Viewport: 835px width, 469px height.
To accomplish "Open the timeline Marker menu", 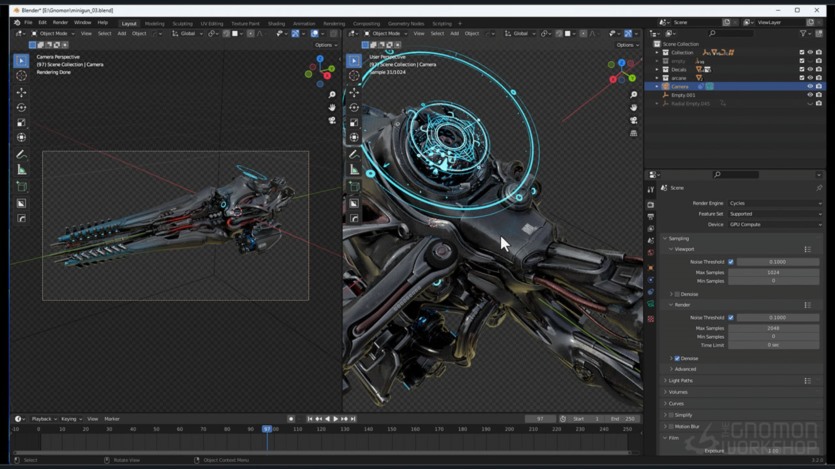I will point(112,419).
